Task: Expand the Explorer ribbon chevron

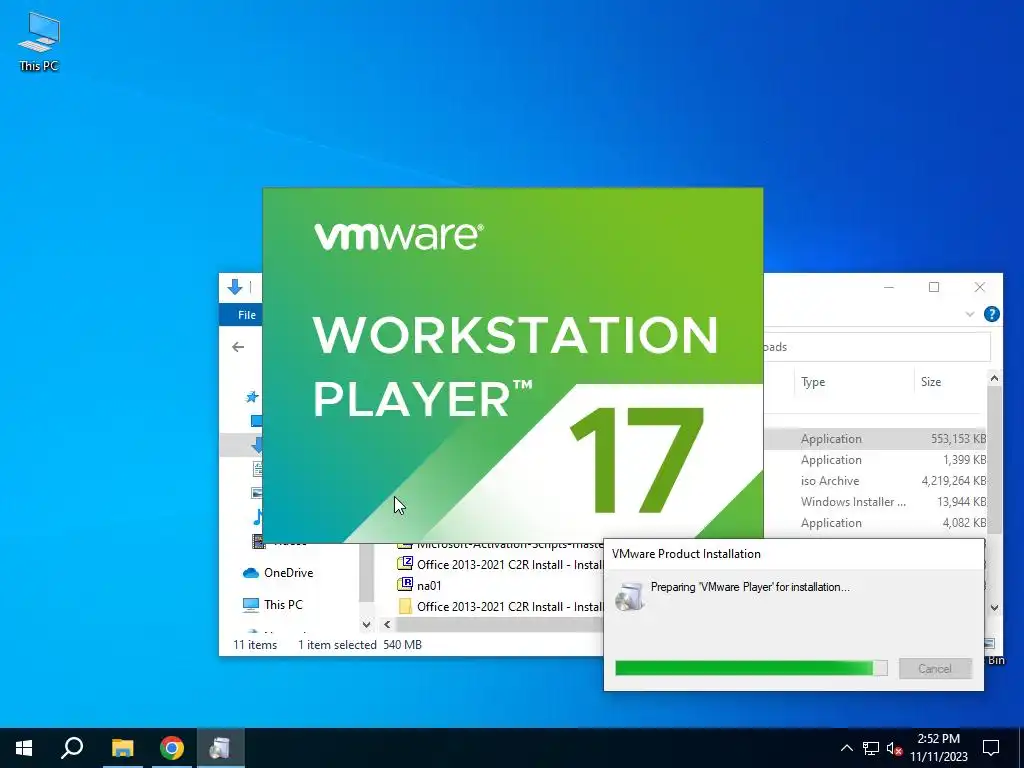Action: 970,315
